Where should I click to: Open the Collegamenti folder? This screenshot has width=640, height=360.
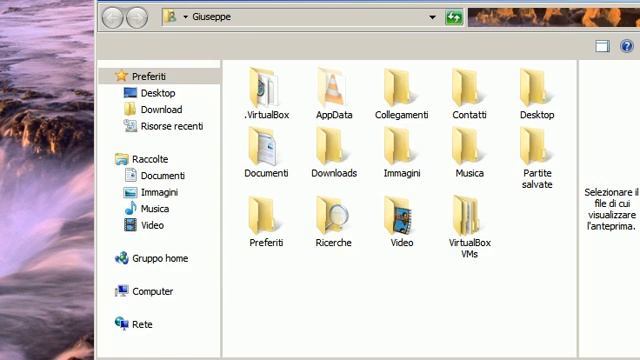[402, 94]
